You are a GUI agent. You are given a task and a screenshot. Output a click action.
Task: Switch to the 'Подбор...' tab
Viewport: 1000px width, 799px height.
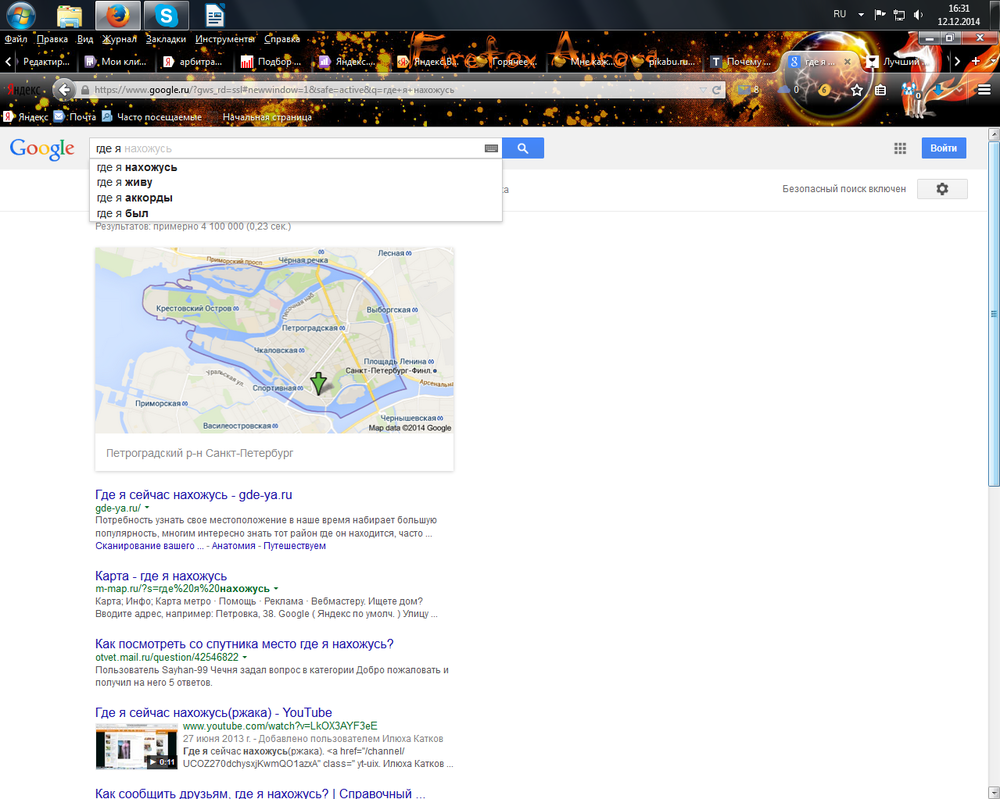(x=272, y=62)
